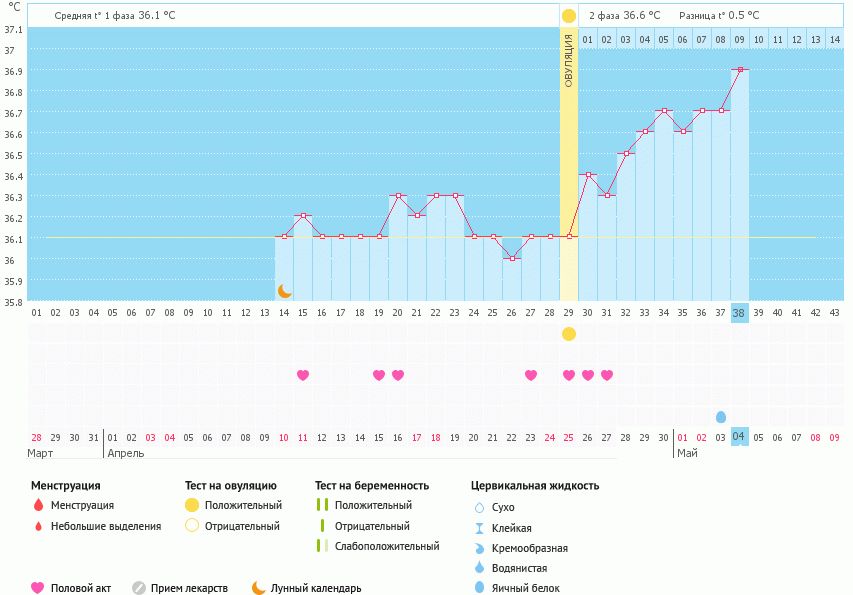The height and width of the screenshot is (595, 853).
Task: Click the Водянистая cervical fluid legend icon
Action: (x=479, y=568)
